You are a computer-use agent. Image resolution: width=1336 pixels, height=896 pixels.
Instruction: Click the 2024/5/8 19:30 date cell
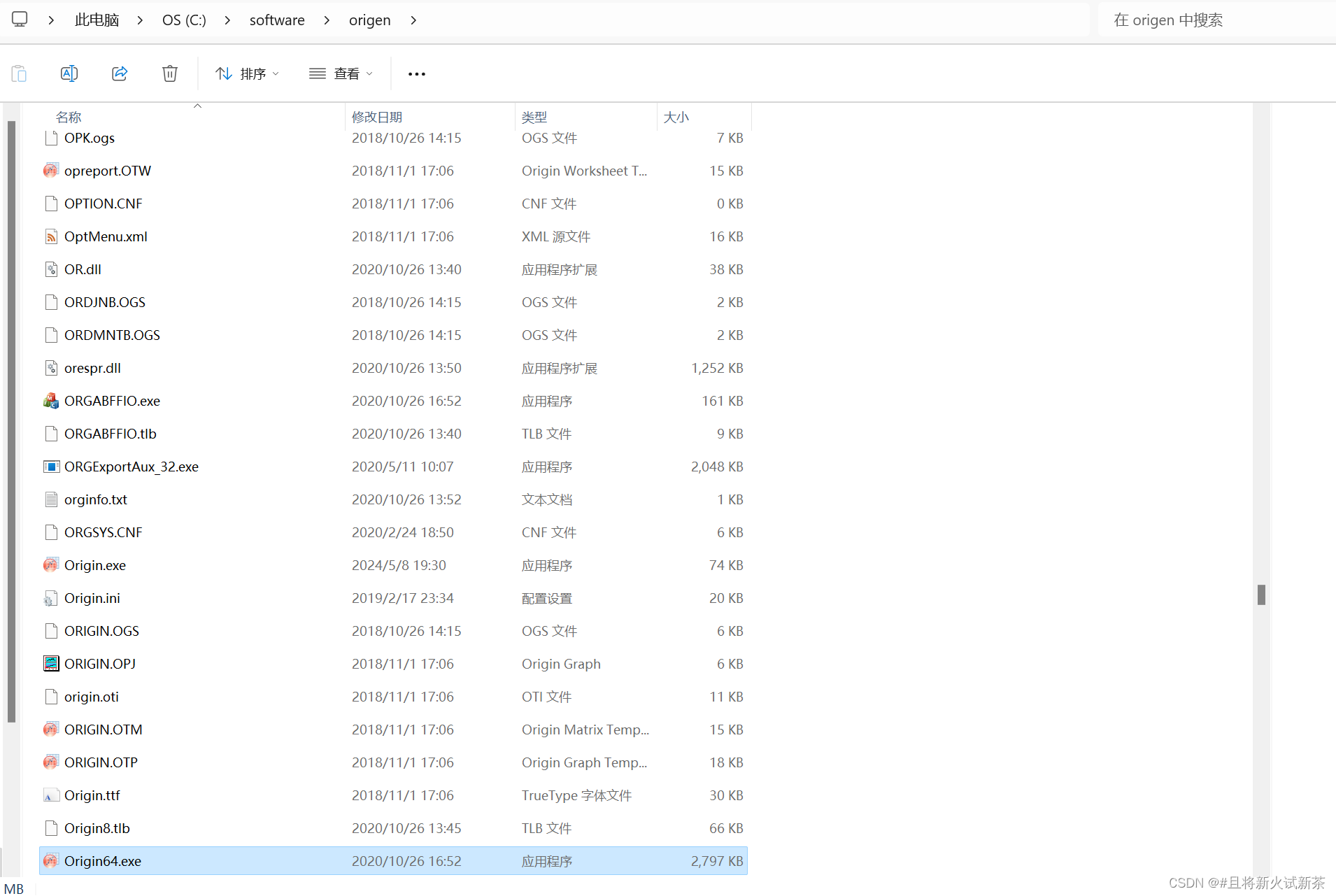point(399,565)
